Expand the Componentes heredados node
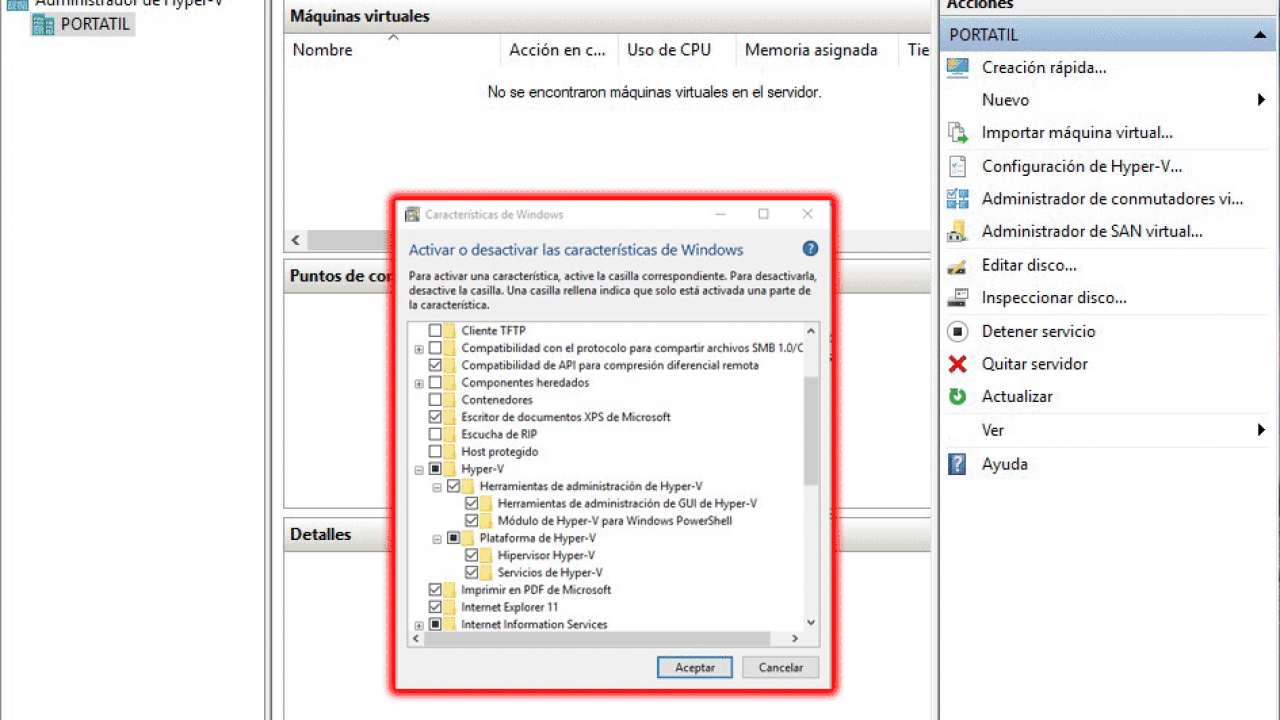This screenshot has height=720, width=1280. pyautogui.click(x=419, y=383)
